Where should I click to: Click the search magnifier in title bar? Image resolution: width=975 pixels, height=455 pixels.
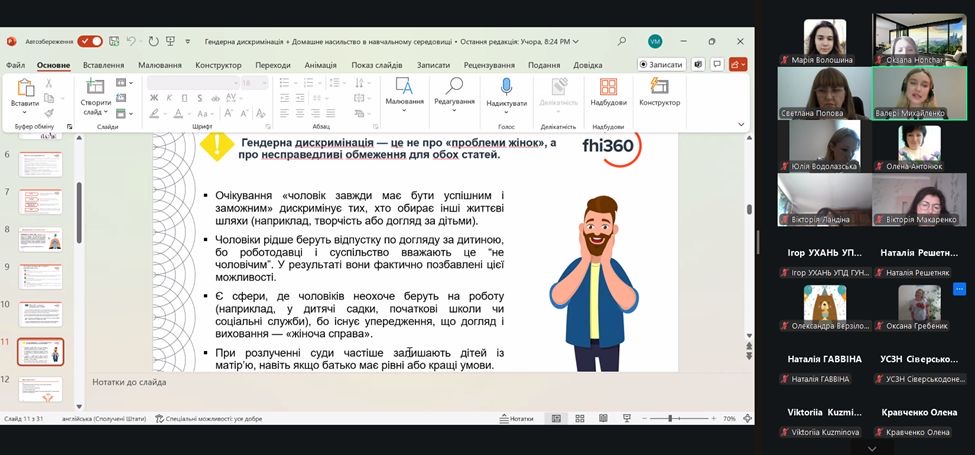tap(622, 41)
